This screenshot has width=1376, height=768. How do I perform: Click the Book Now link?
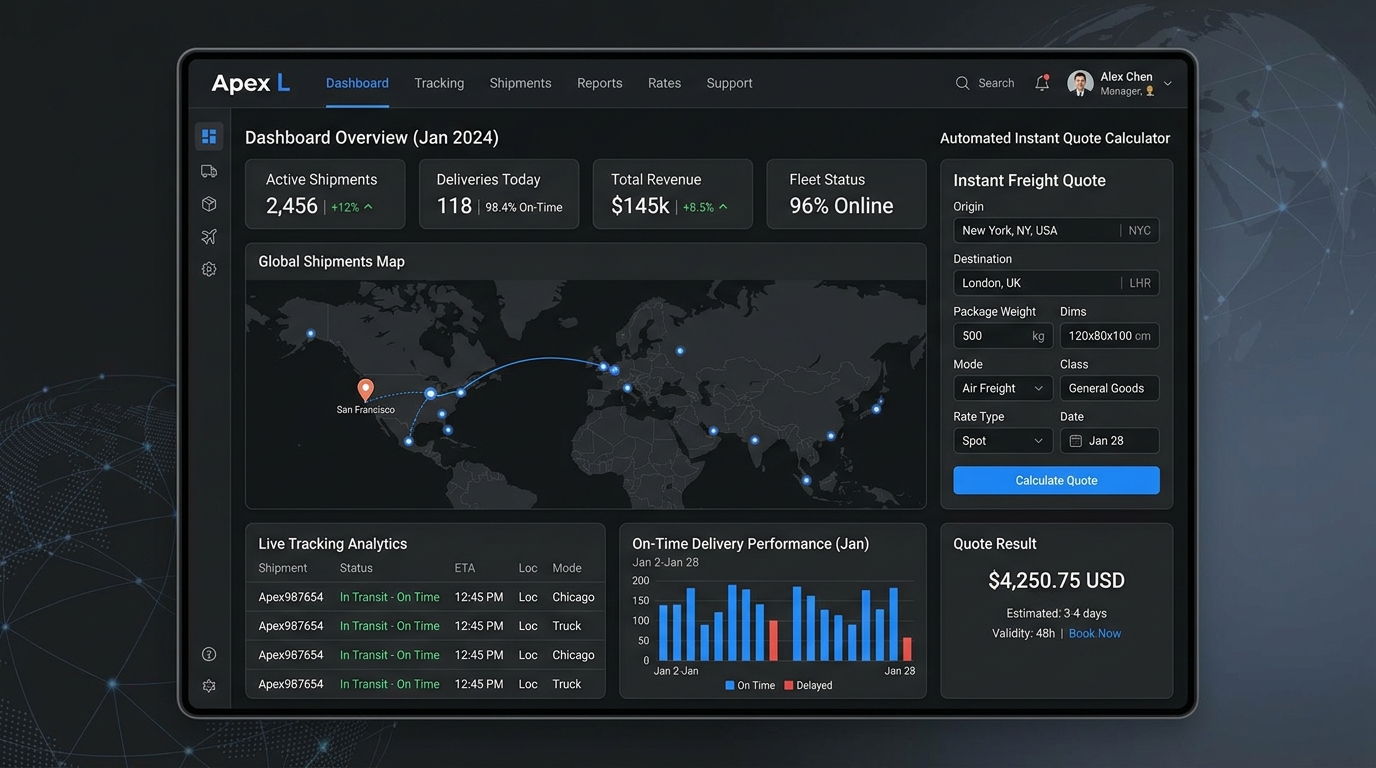click(x=1095, y=633)
